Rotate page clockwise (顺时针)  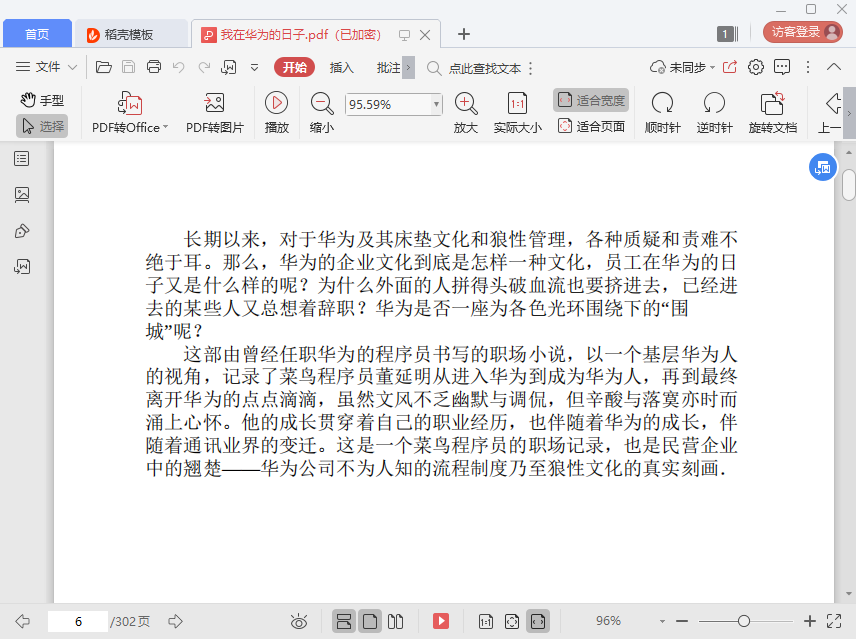coord(662,112)
